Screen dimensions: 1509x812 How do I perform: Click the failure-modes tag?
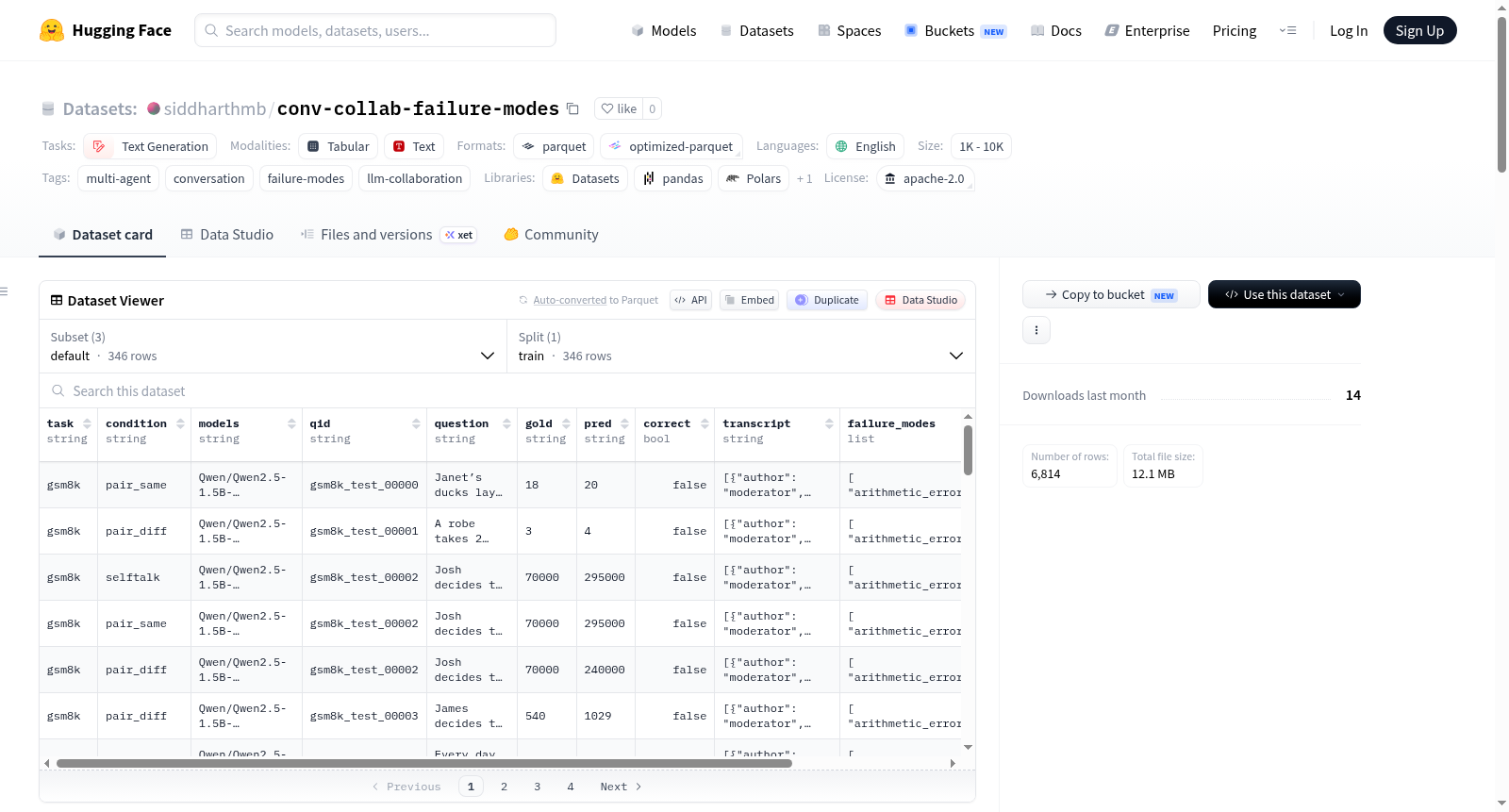pyautogui.click(x=306, y=178)
